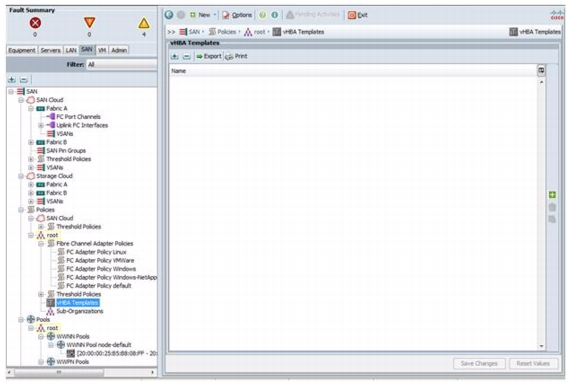Click the green help question mark icon

[x=262, y=15]
